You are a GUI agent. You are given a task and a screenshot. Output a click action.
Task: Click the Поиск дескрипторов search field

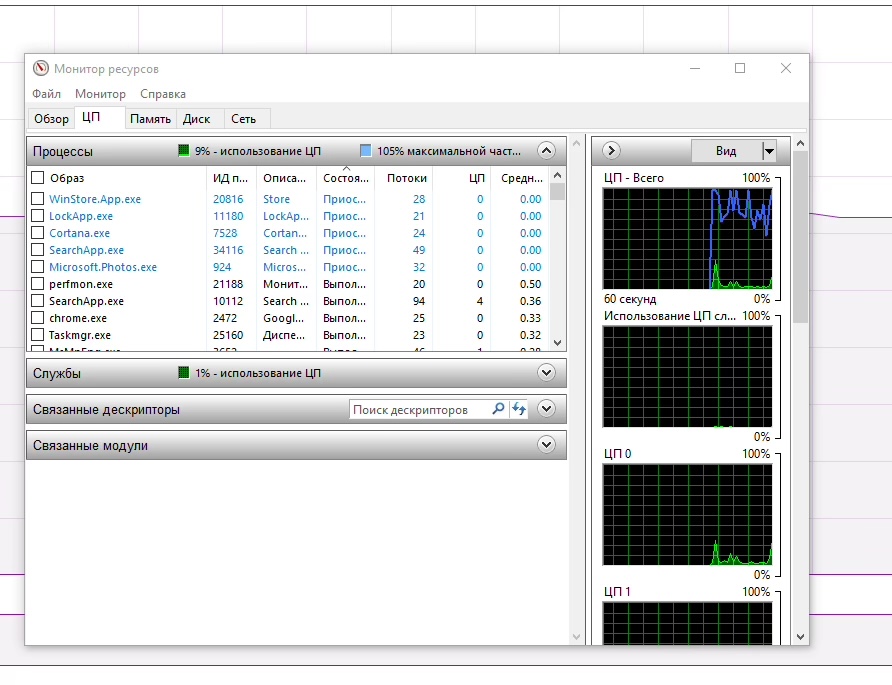point(419,410)
